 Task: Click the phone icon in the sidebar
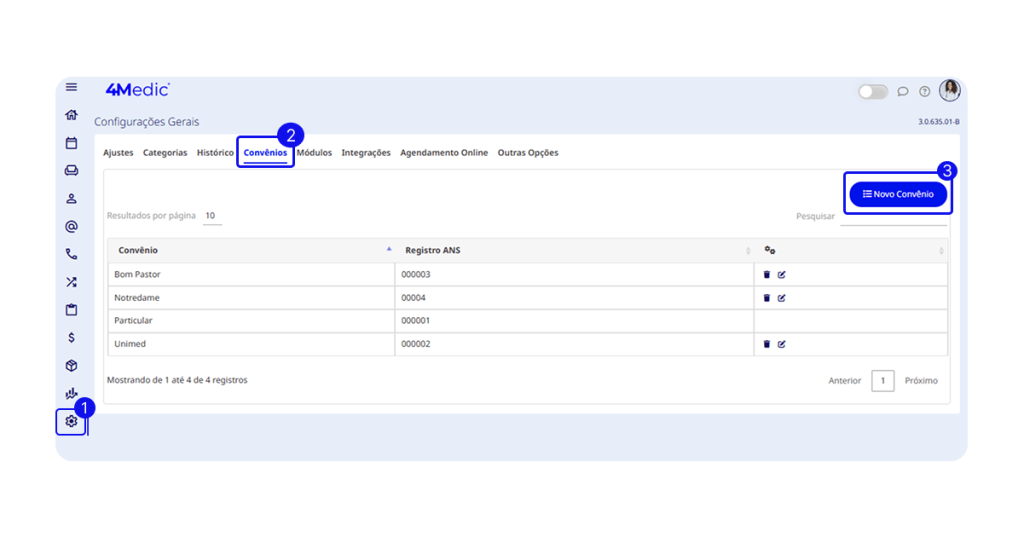coord(71,254)
